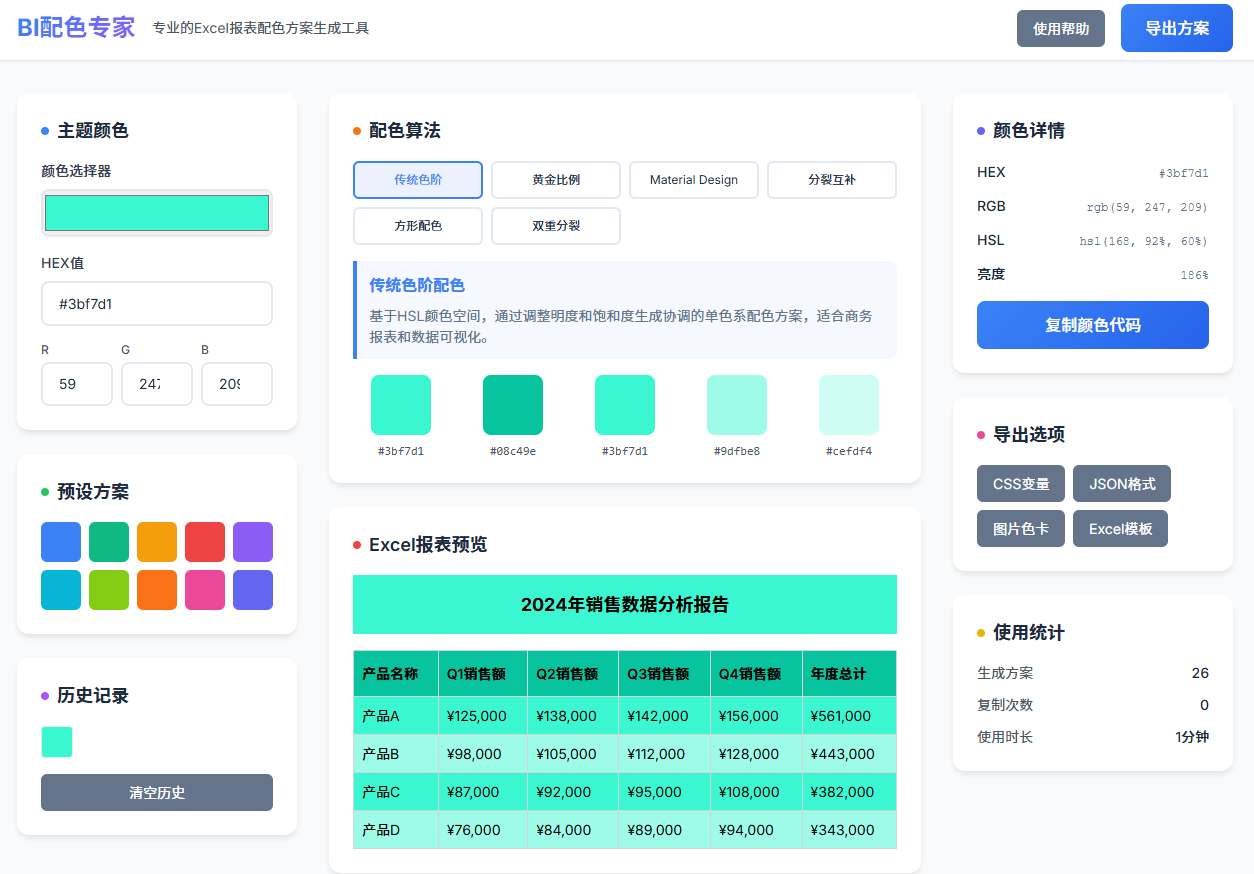Open 使用帮助 in the header
The height and width of the screenshot is (874, 1254).
[1060, 29]
